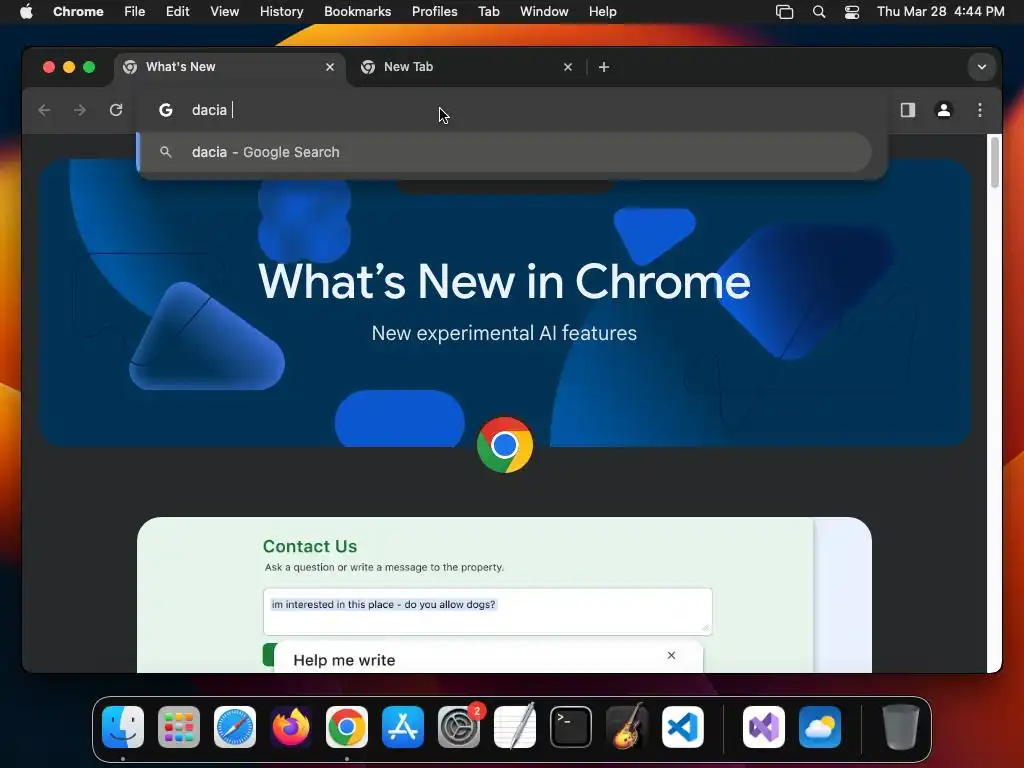This screenshot has height=768, width=1024.
Task: Switch to the New Tab tab
Action: tap(466, 67)
